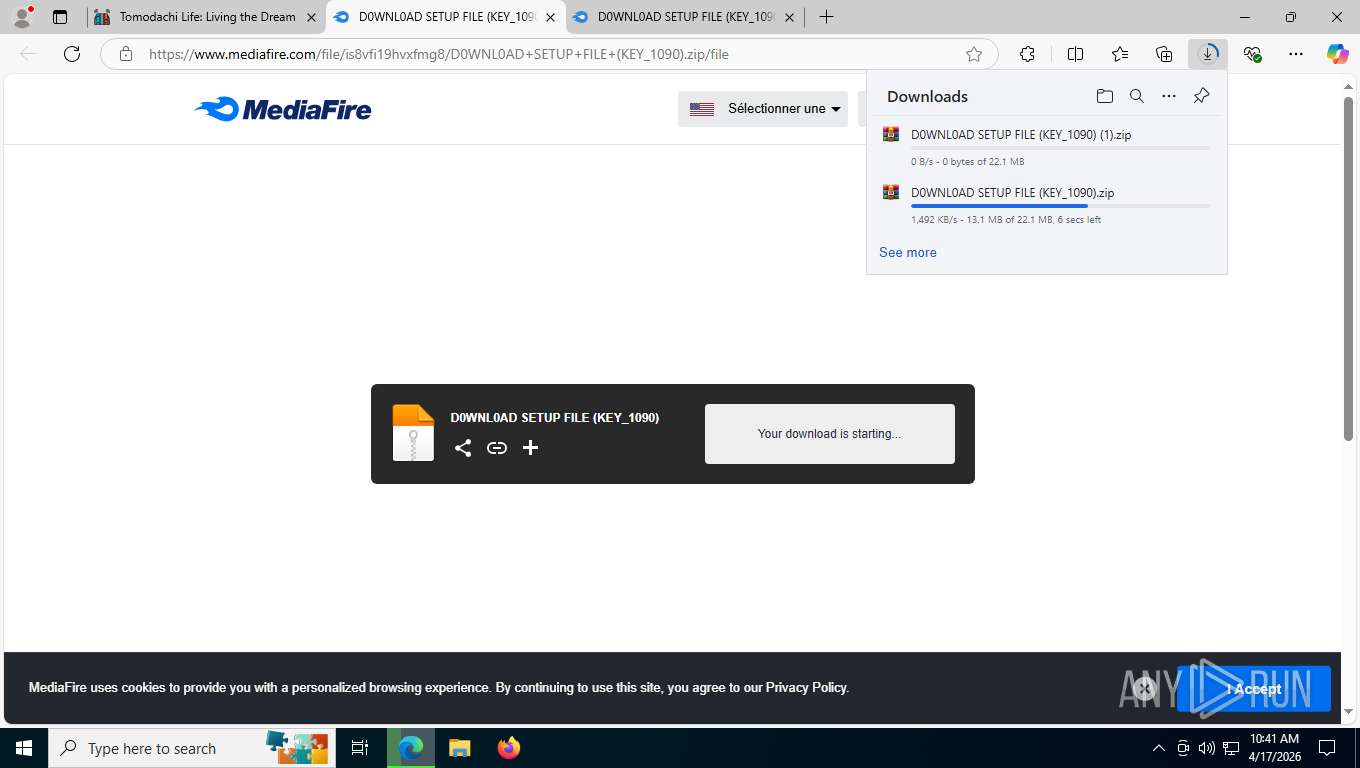The image size is (1360, 768).
Task: Open File Explorer from taskbar
Action: 459,748
